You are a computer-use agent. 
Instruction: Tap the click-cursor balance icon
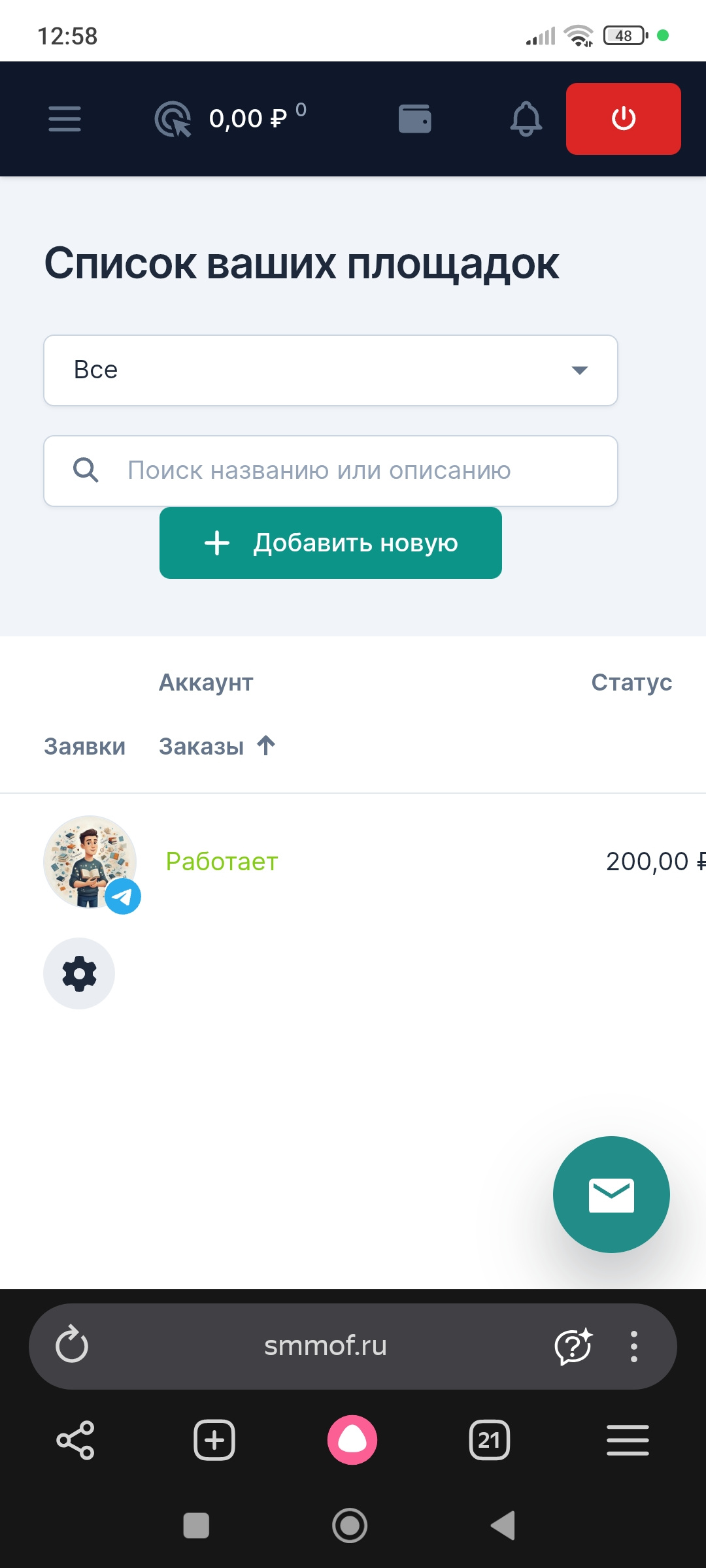173,120
